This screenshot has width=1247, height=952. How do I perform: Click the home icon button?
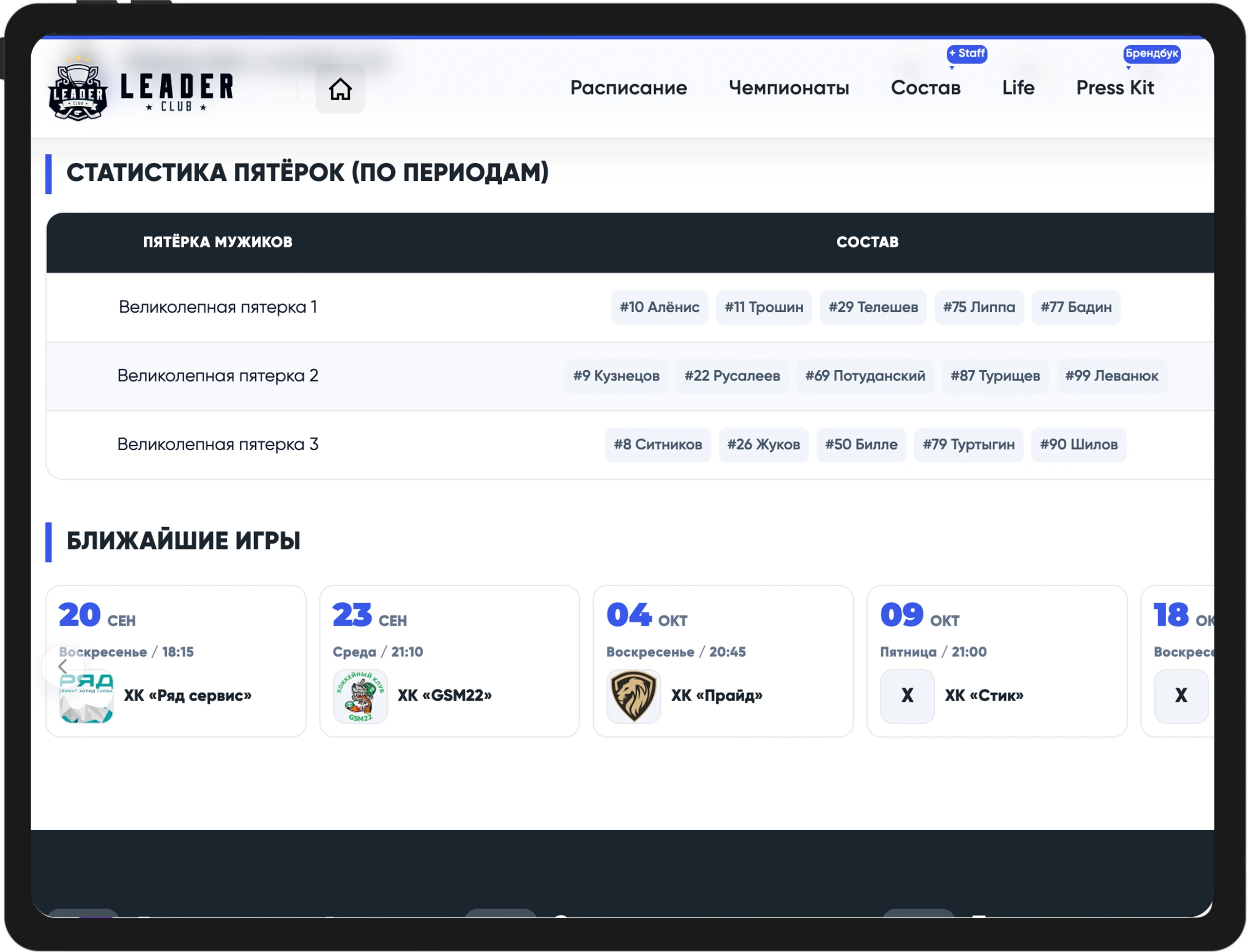pos(340,88)
